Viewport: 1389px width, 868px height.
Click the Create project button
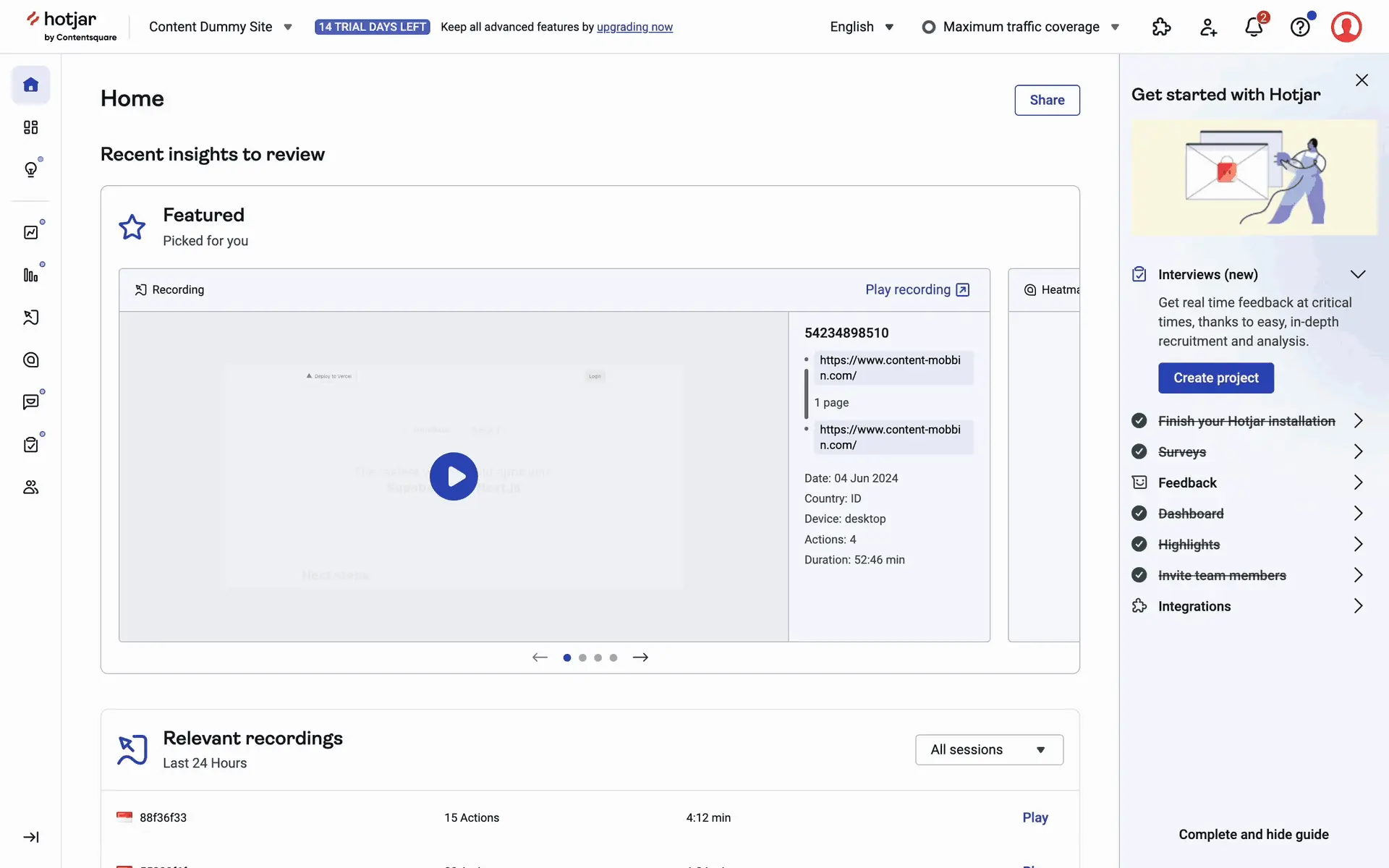[x=1215, y=378]
